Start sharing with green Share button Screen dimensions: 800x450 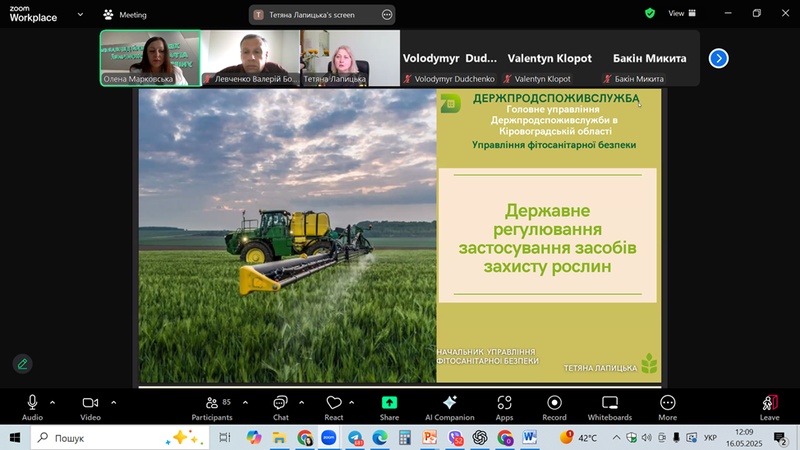point(389,406)
